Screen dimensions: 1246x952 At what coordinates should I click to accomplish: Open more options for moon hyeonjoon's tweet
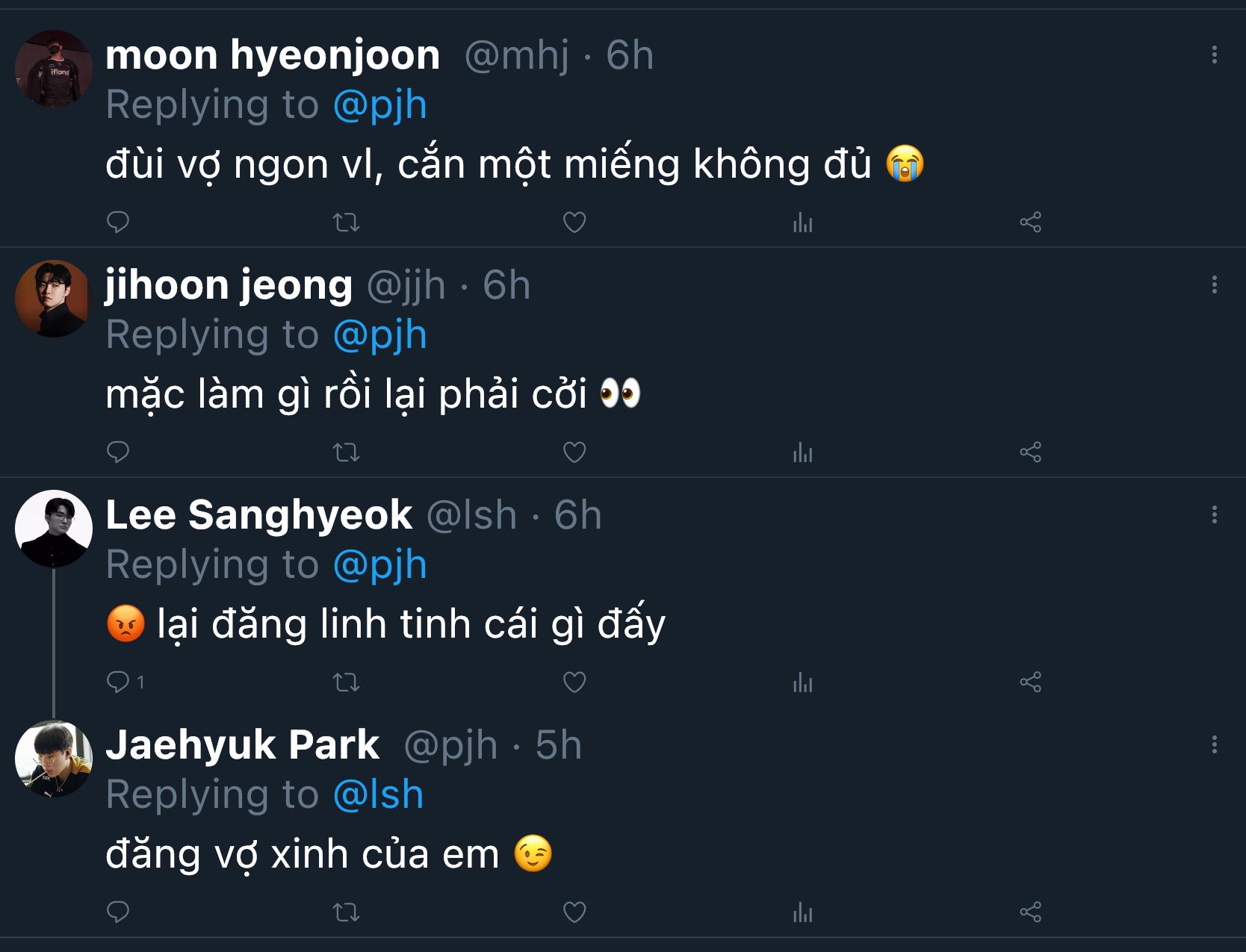click(1214, 55)
